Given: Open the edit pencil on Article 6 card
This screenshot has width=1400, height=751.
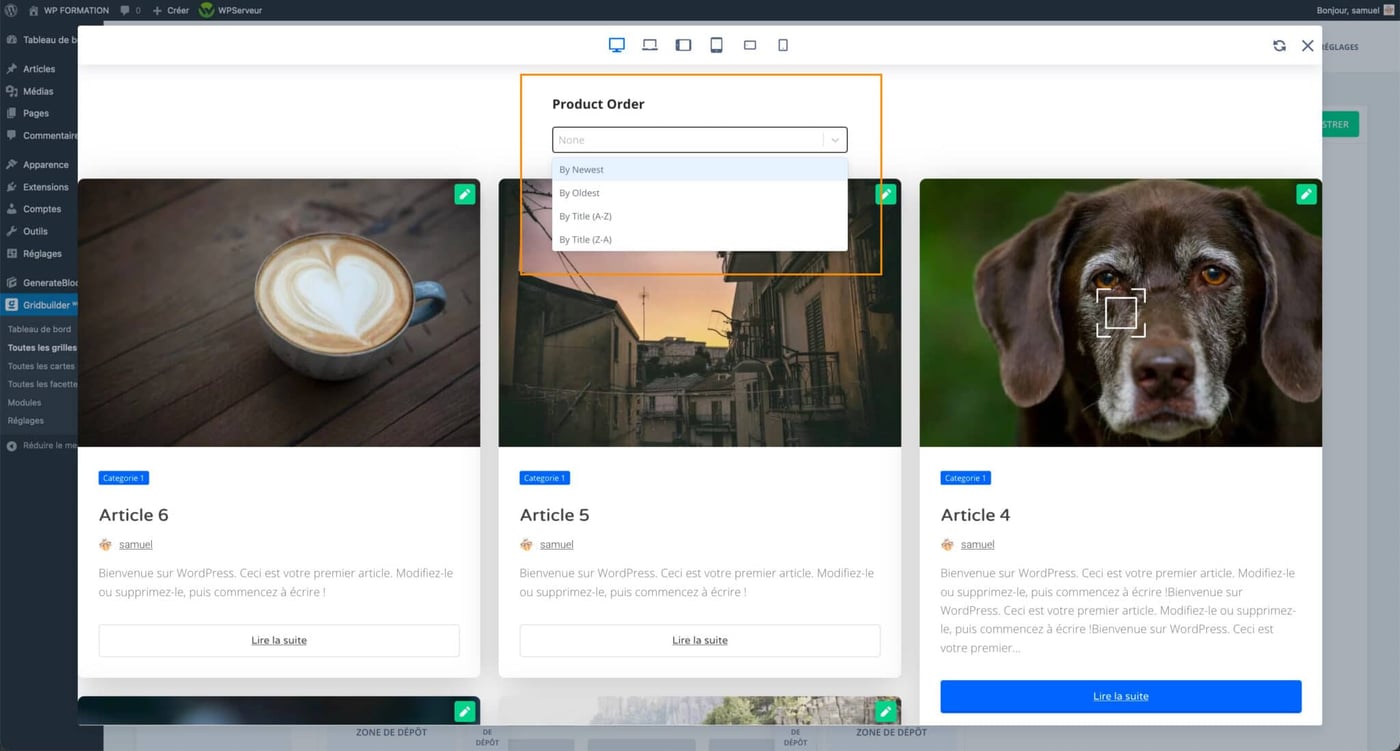Looking at the screenshot, I should (464, 194).
